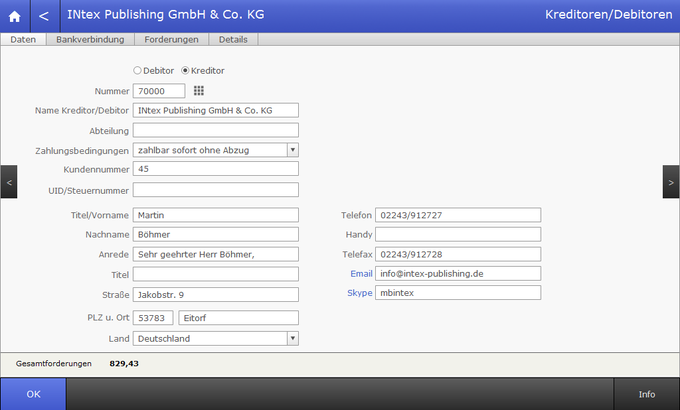Click the Email address input field

pos(458,273)
